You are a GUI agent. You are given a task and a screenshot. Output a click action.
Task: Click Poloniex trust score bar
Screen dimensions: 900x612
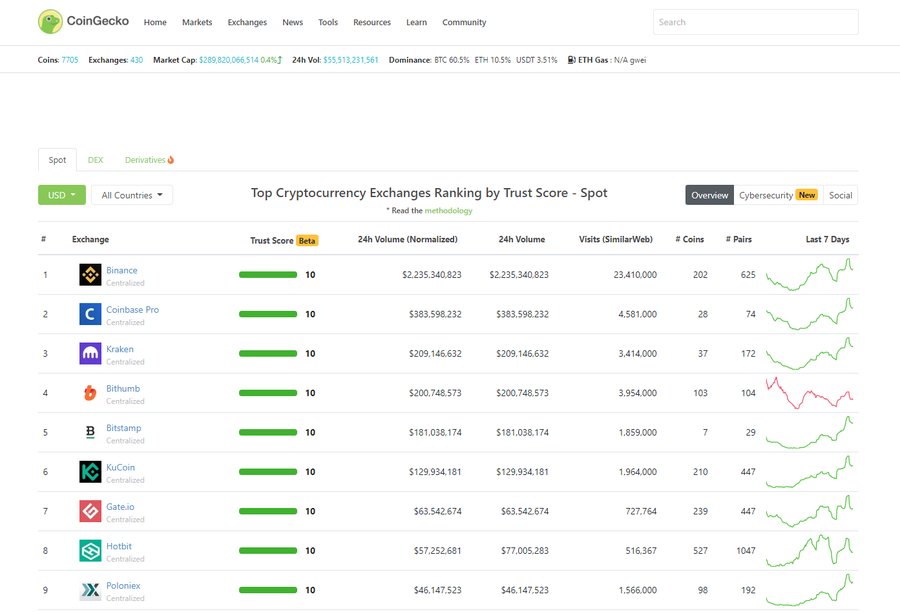tap(268, 590)
